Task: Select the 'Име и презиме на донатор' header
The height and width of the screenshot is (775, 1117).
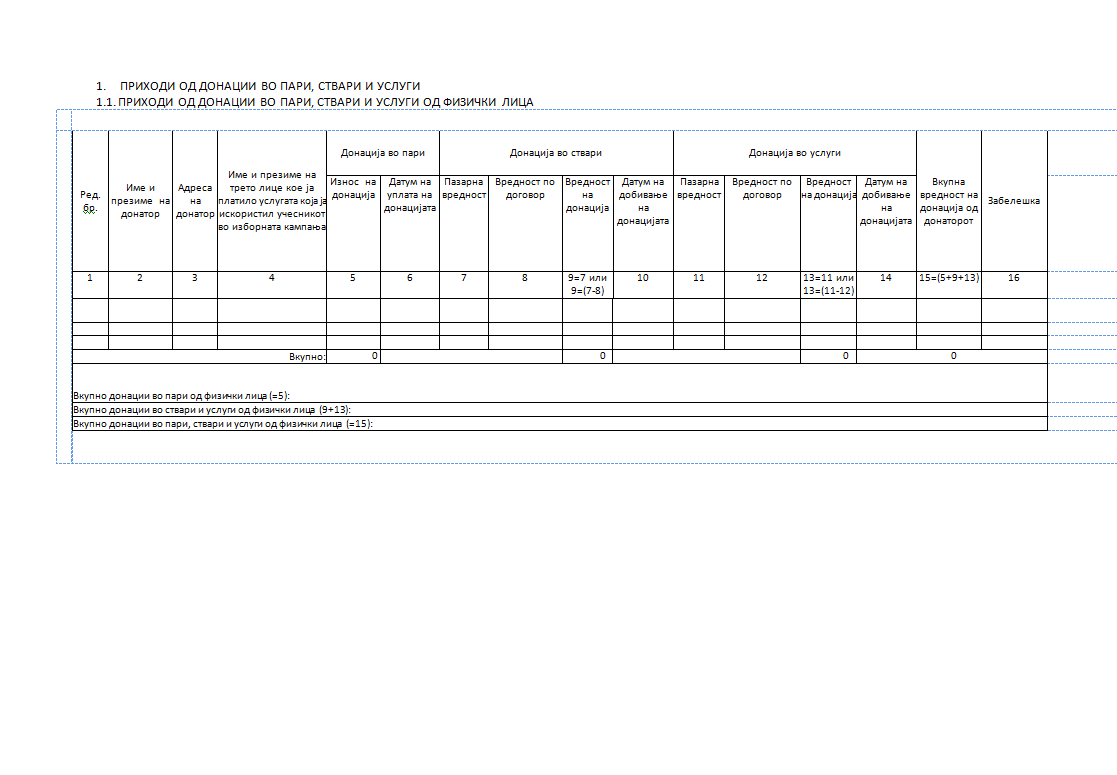Action: pyautogui.click(x=140, y=200)
